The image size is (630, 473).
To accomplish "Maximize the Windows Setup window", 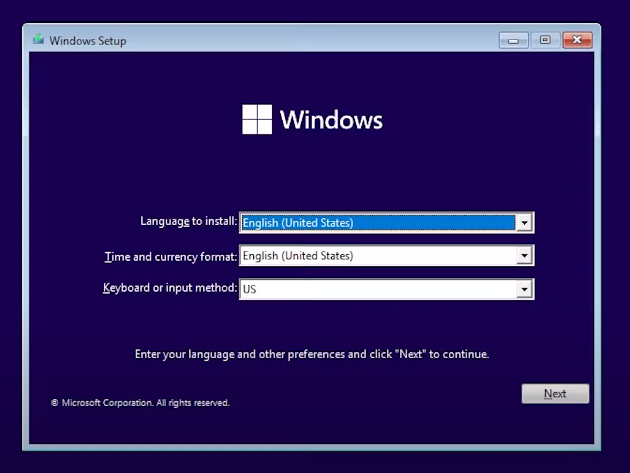I will [545, 40].
